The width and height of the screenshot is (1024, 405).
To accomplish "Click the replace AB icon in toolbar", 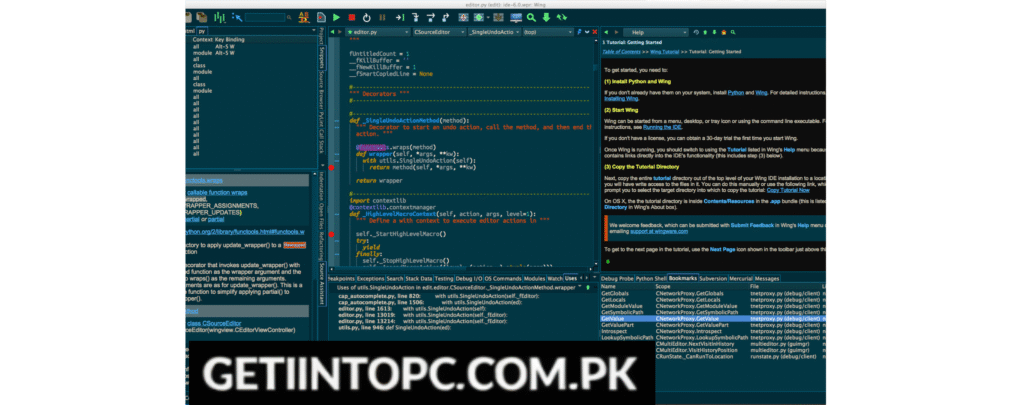I will [304, 18].
